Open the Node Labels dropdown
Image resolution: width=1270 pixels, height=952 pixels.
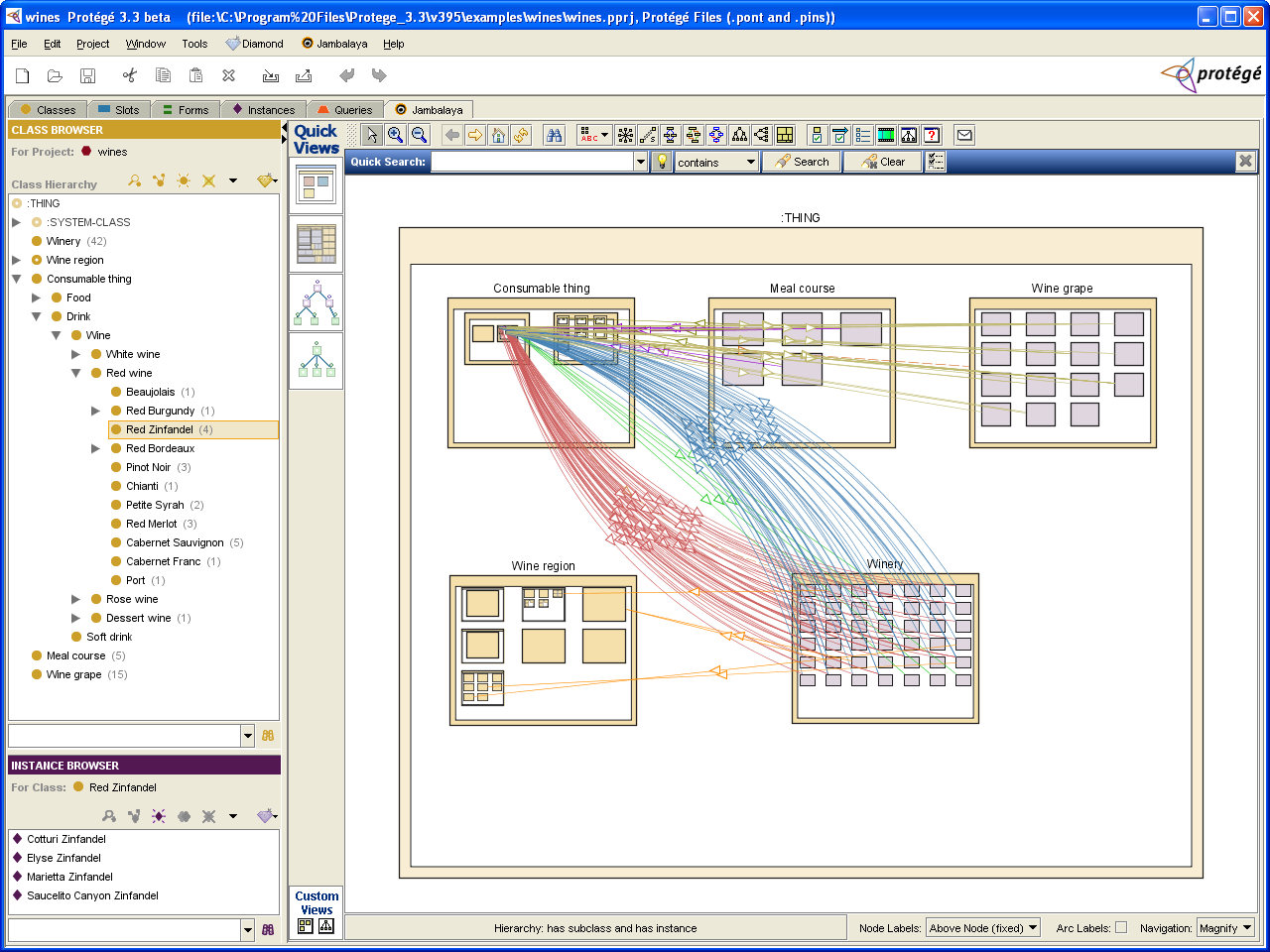(x=983, y=928)
